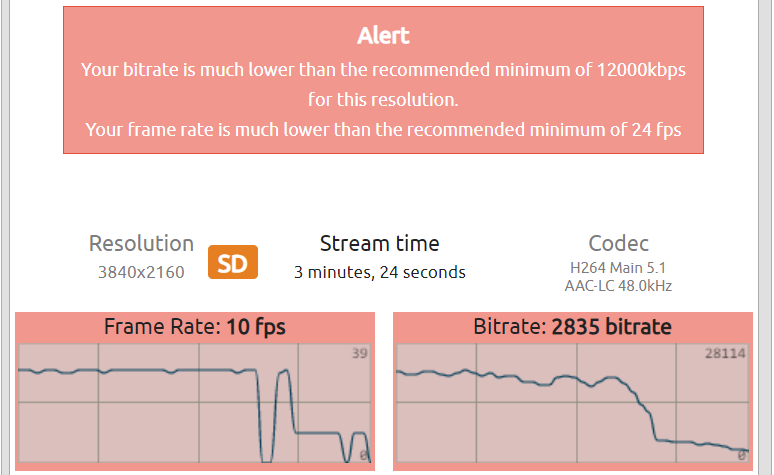Click the 3 minutes, 24 seconds value
The image size is (774, 475).
[x=379, y=271]
